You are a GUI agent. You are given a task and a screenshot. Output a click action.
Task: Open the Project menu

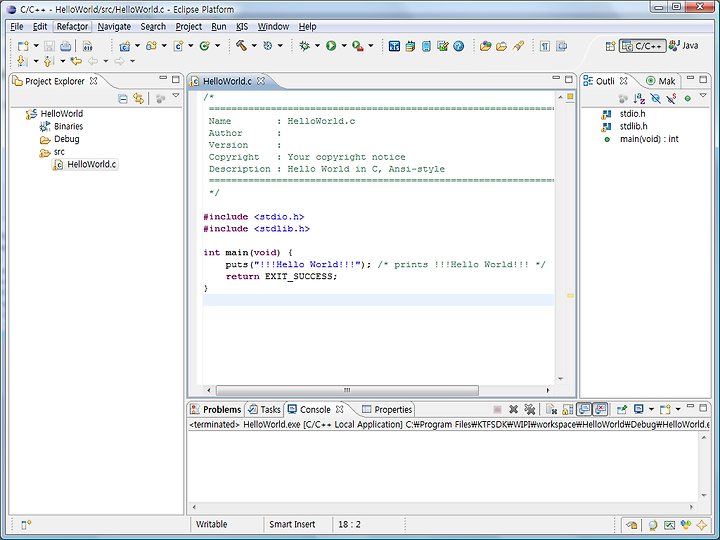[x=188, y=27]
